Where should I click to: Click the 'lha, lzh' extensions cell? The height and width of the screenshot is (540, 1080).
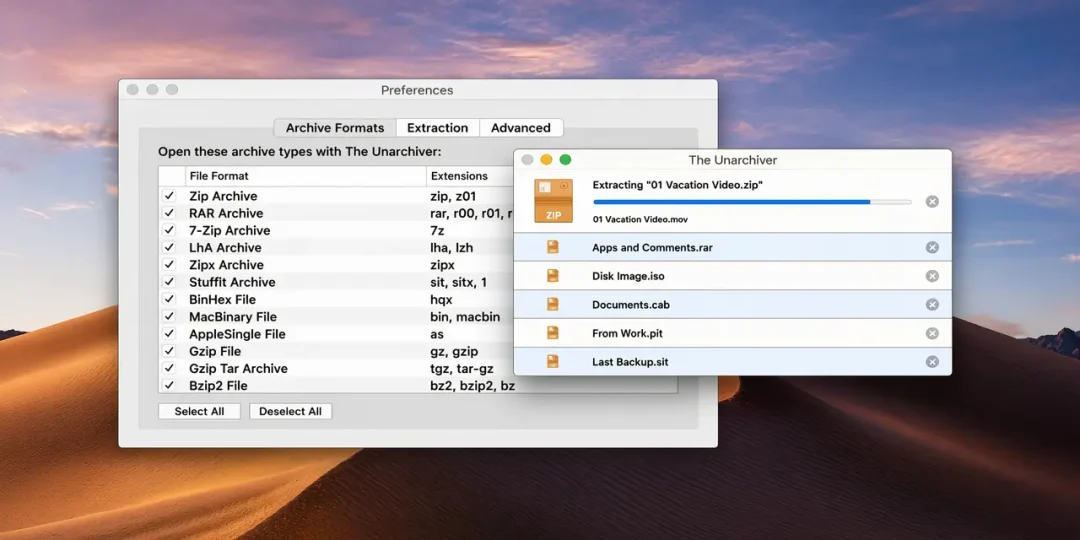(451, 247)
